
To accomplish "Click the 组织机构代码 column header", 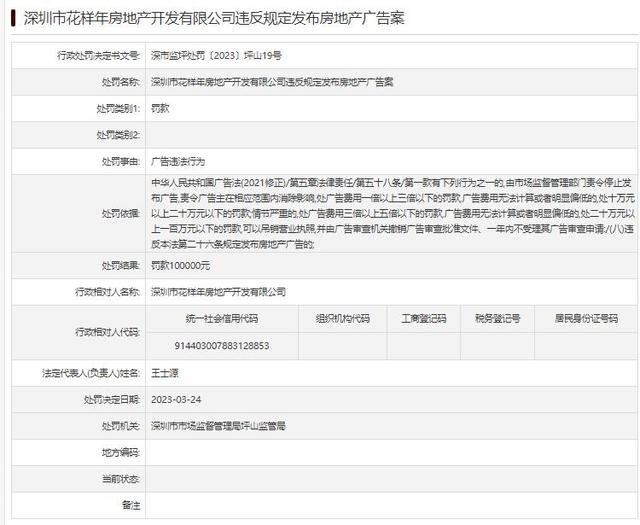I will (343, 319).
